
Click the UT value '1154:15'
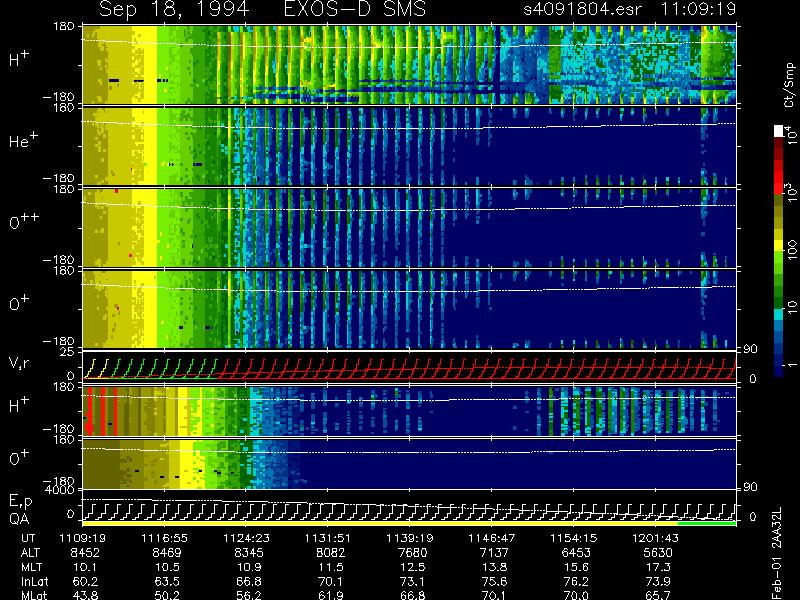pos(574,538)
